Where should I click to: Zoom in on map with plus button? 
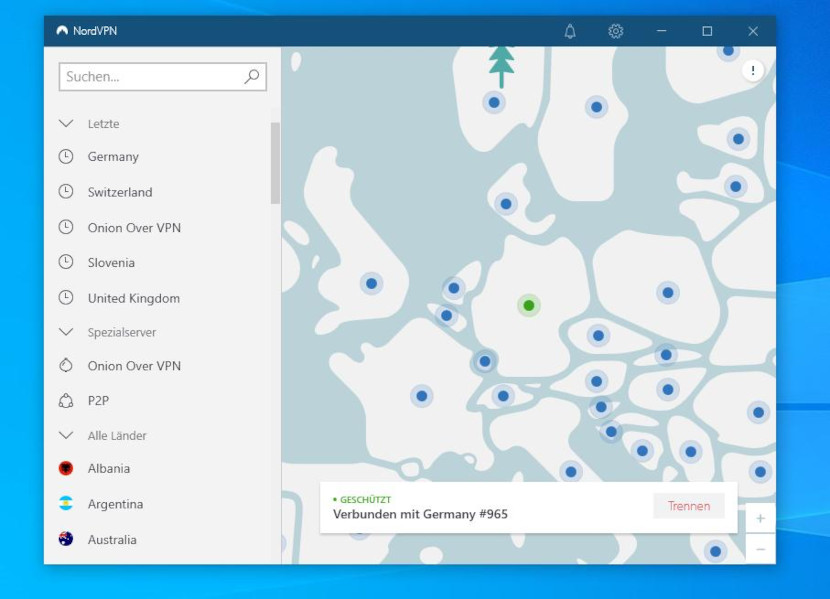pyautogui.click(x=760, y=518)
